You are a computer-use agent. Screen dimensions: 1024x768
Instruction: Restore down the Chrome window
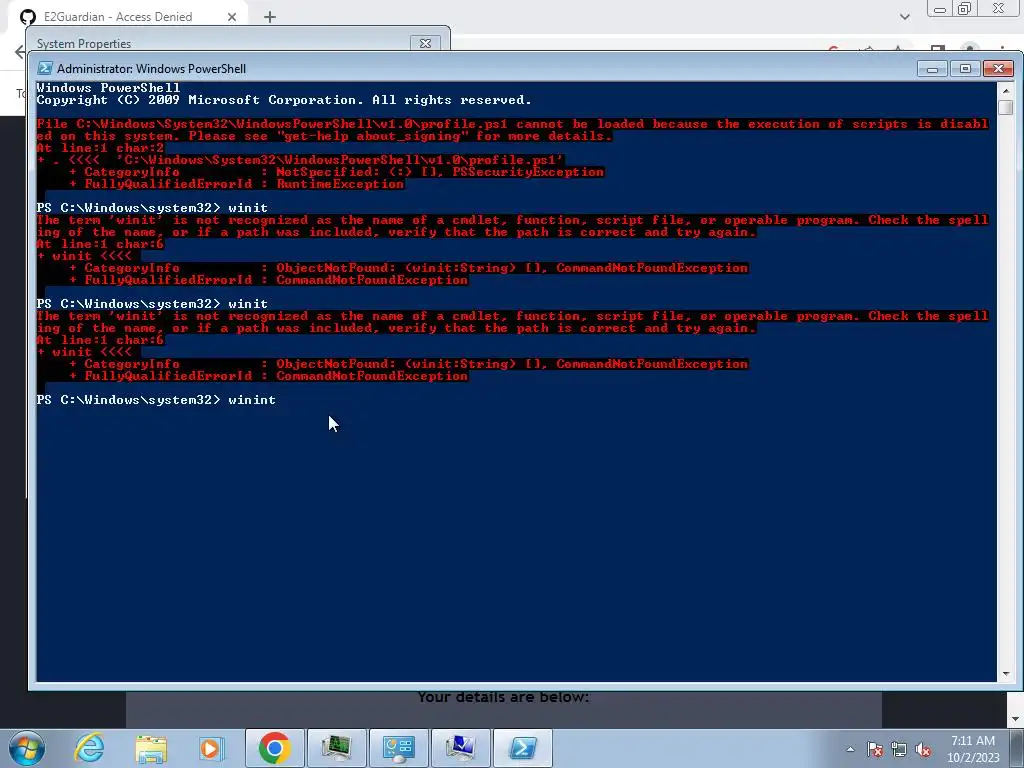965,8
